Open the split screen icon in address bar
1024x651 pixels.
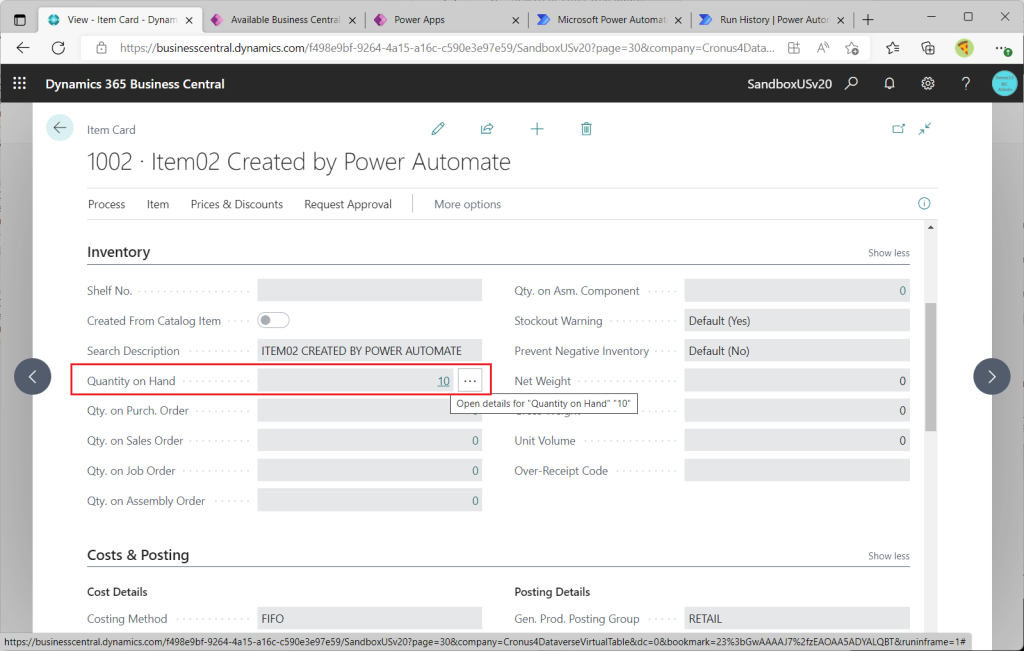[794, 48]
